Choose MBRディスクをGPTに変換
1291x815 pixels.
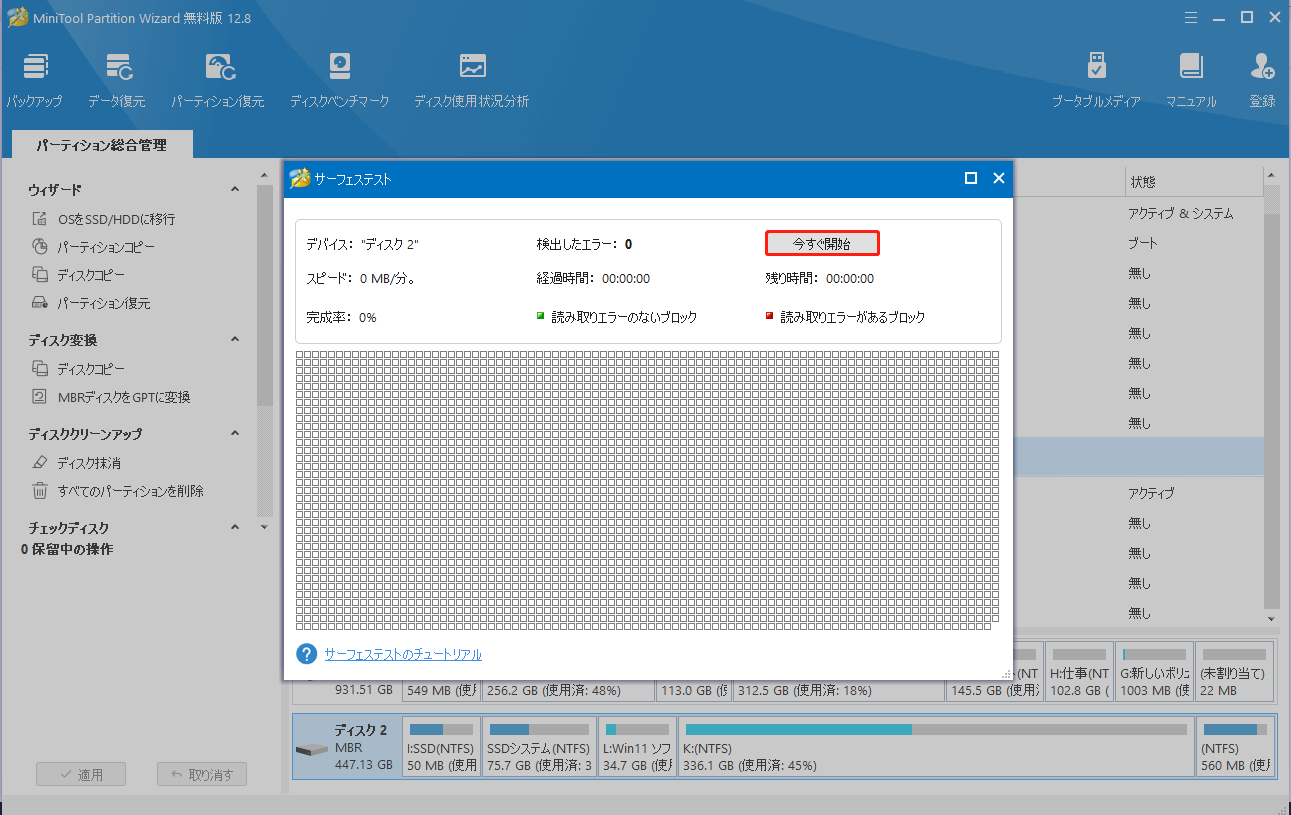pos(123,397)
